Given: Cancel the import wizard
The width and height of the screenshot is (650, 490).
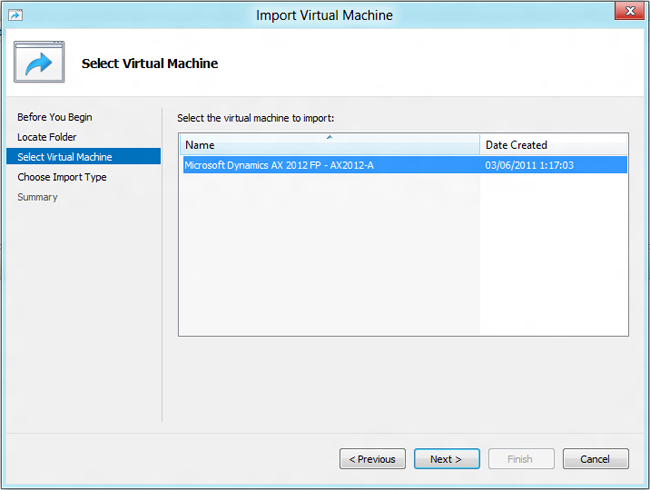Looking at the screenshot, I should tap(595, 459).
